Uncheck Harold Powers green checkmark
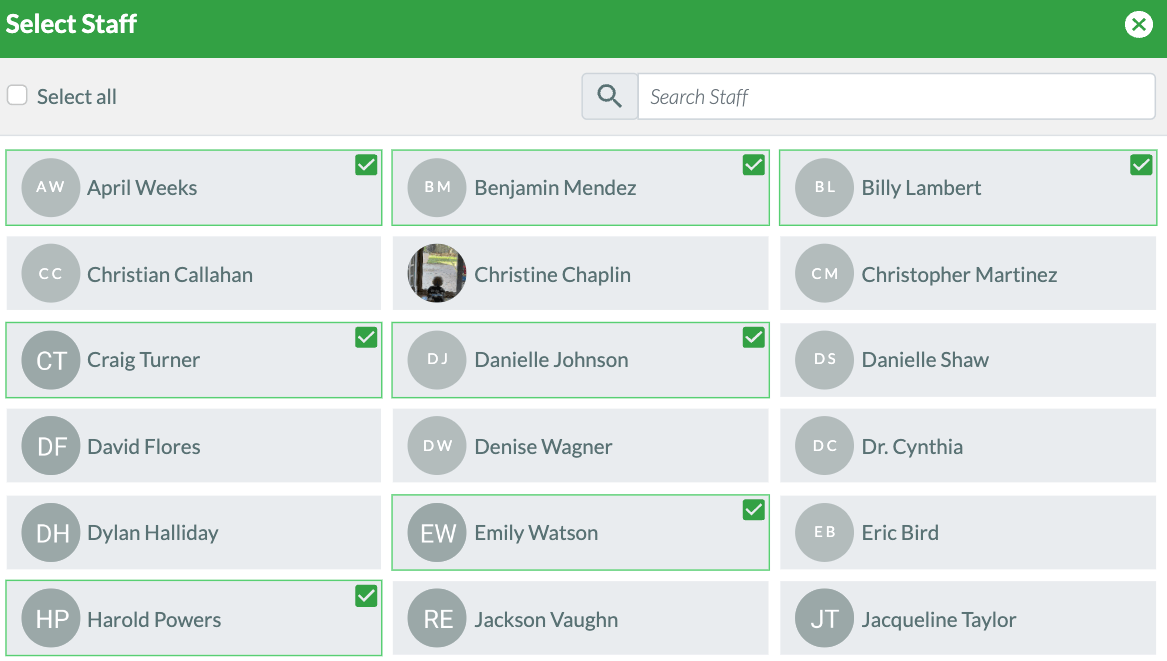This screenshot has width=1167, height=661. click(x=365, y=595)
